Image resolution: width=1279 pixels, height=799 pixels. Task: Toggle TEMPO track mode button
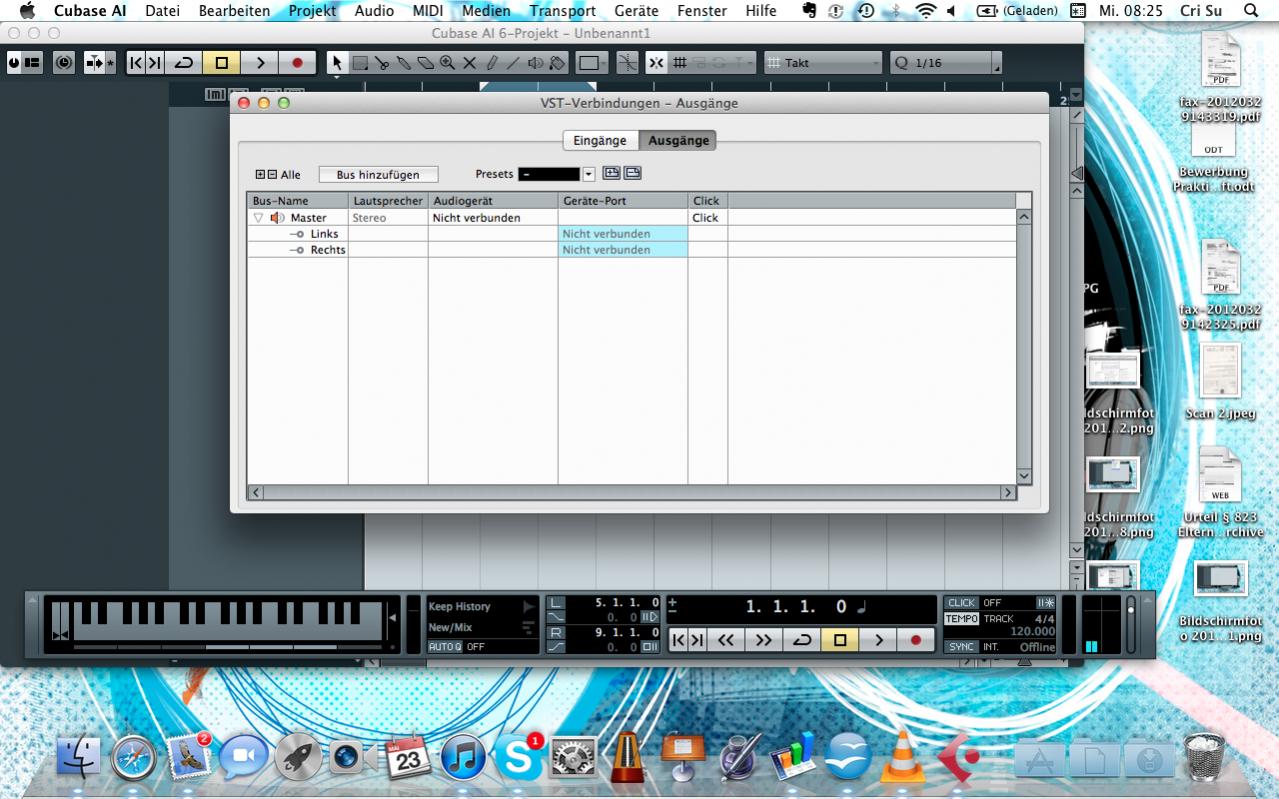click(962, 619)
